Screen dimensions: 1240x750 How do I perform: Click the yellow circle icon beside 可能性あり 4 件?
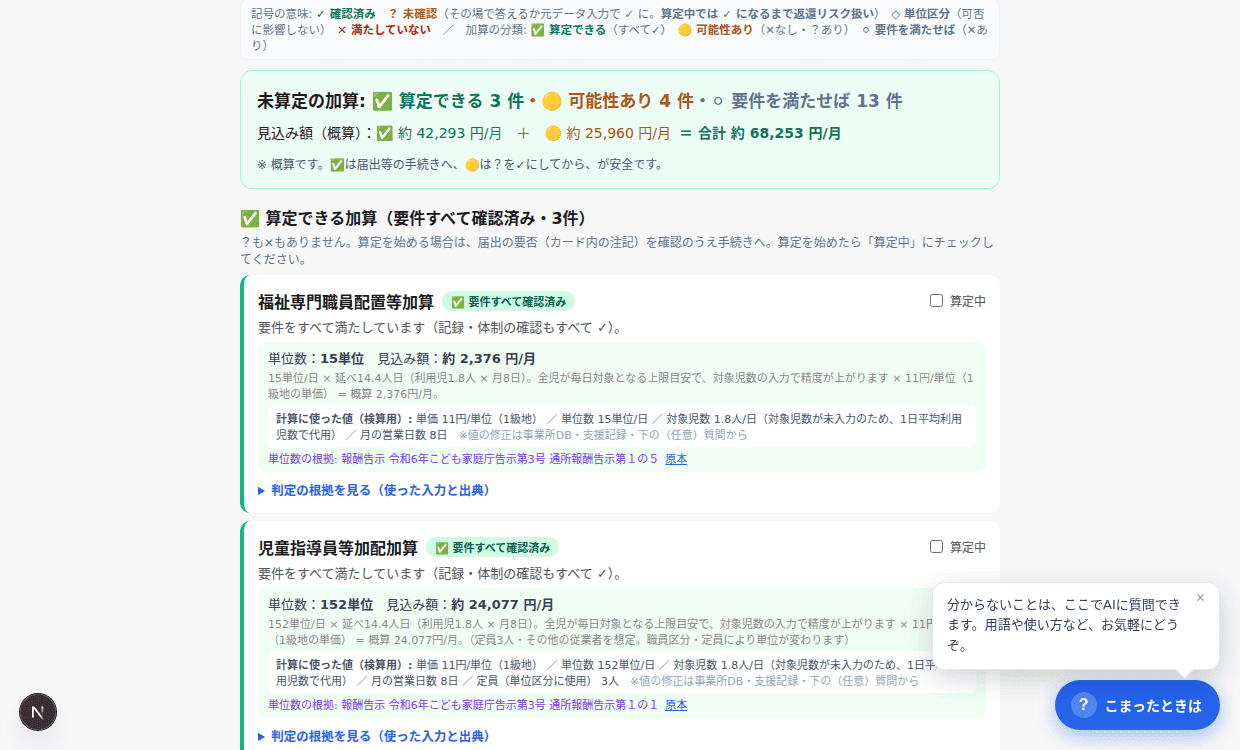(551, 101)
